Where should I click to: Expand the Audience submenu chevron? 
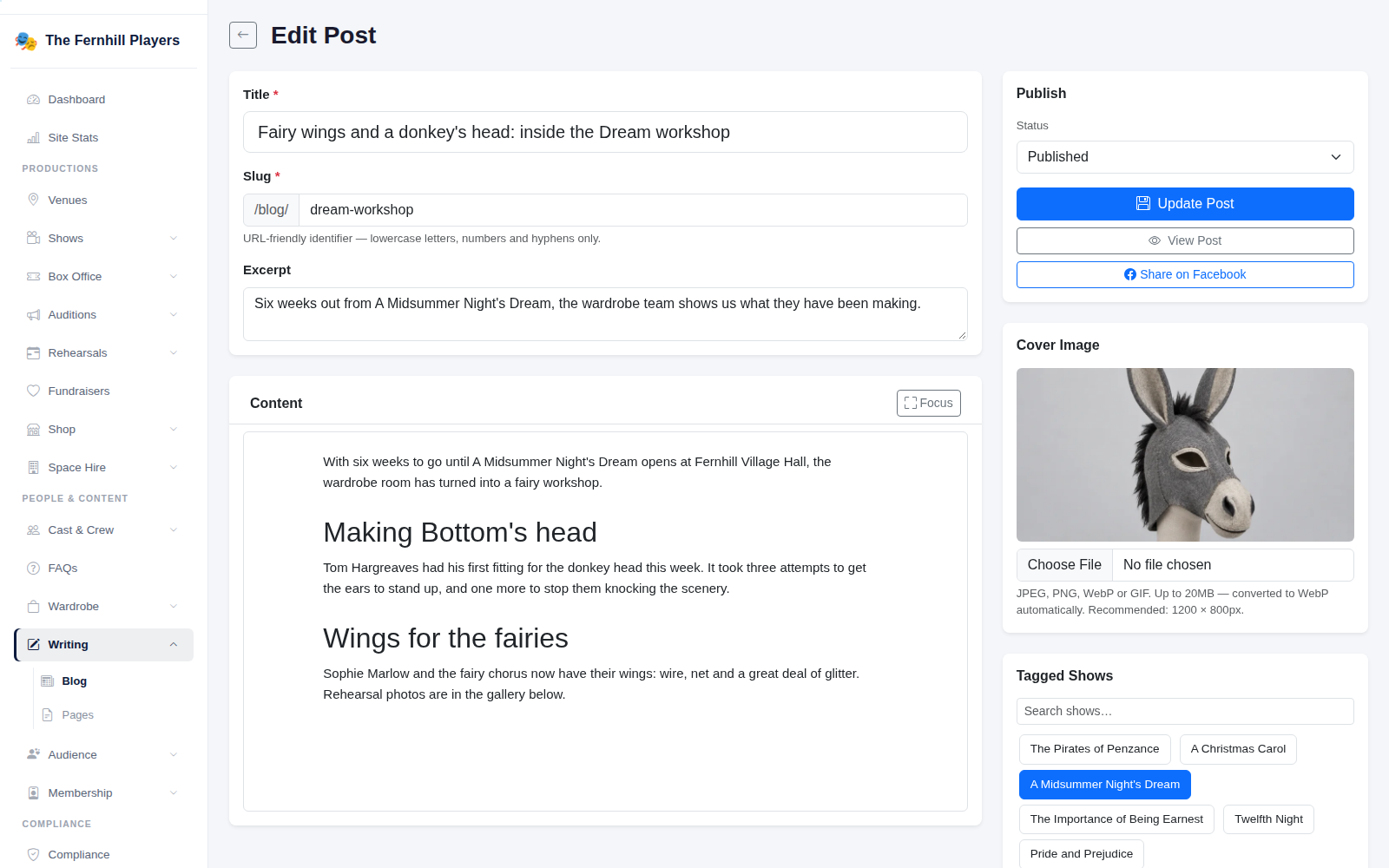pyautogui.click(x=174, y=755)
